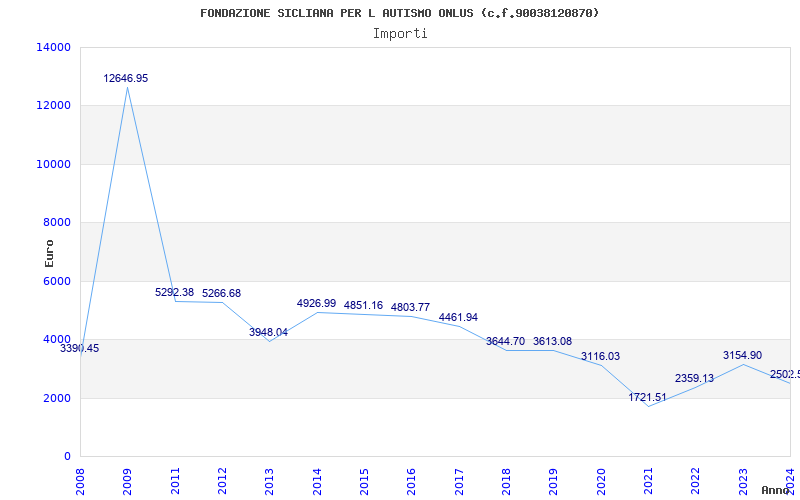Select the 12646.95 data label
Image resolution: width=800 pixels, height=500 pixels.
pyautogui.click(x=126, y=79)
